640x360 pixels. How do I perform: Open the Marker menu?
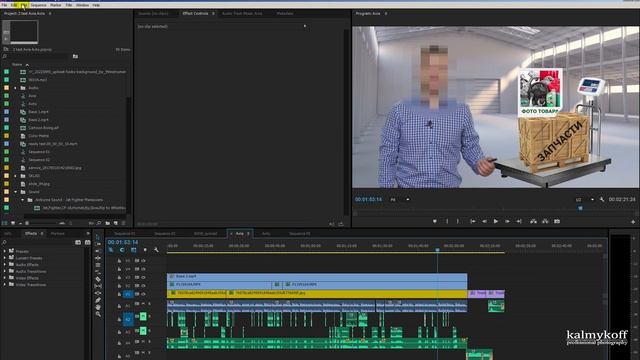[56, 5]
